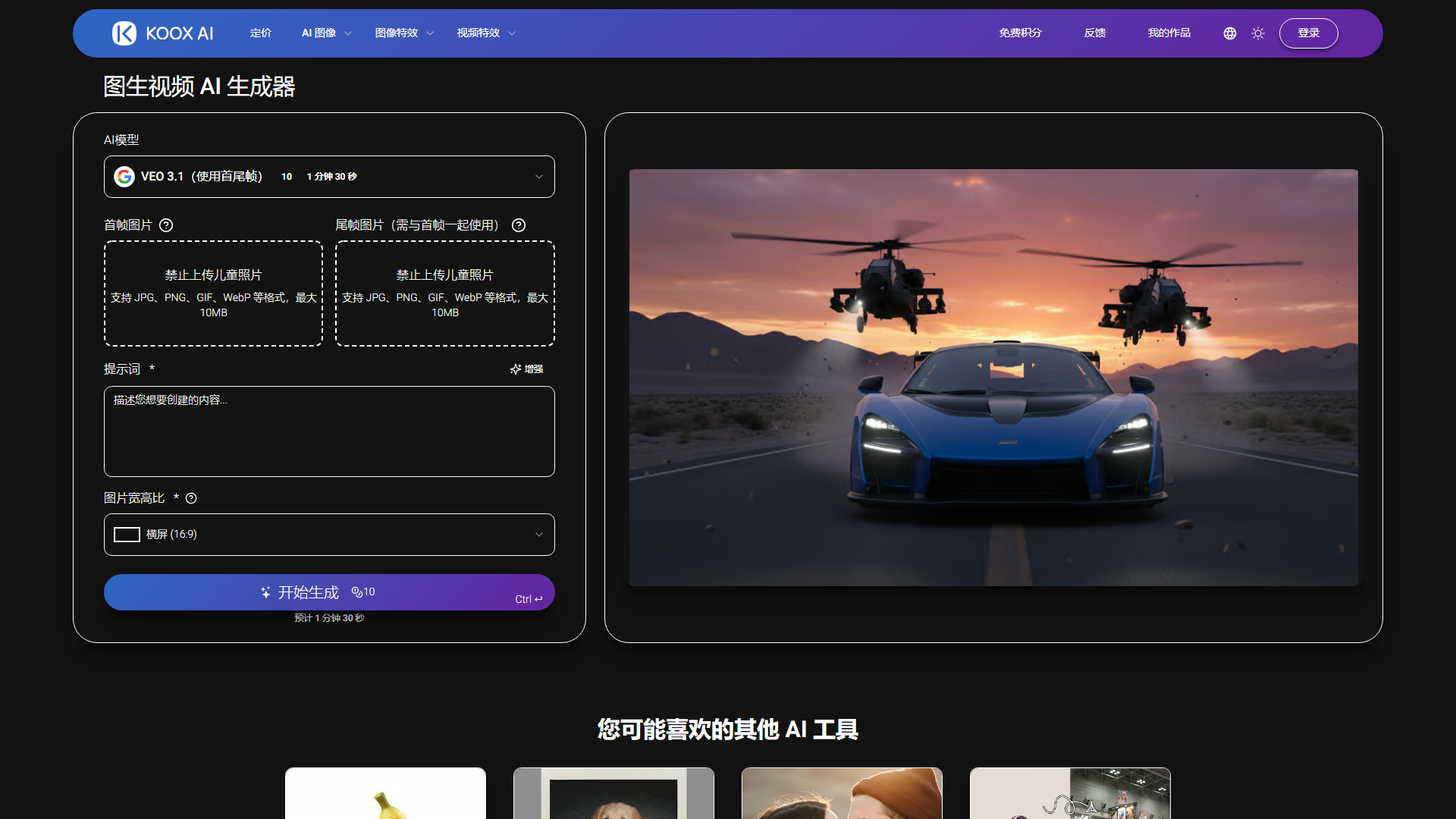Viewport: 1456px width, 819px height.
Task: Open the VEO 3.1 AI model dropdown
Action: 329,176
